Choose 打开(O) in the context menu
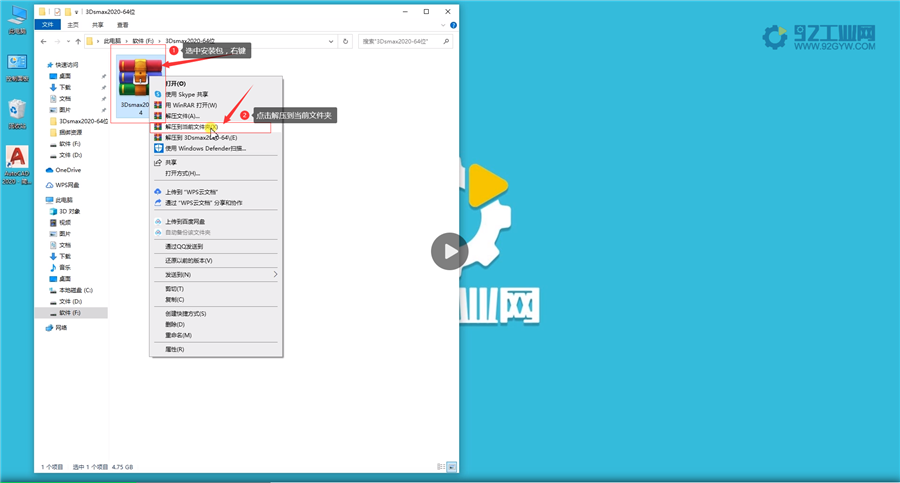The width and height of the screenshot is (900, 483). click(x=216, y=84)
